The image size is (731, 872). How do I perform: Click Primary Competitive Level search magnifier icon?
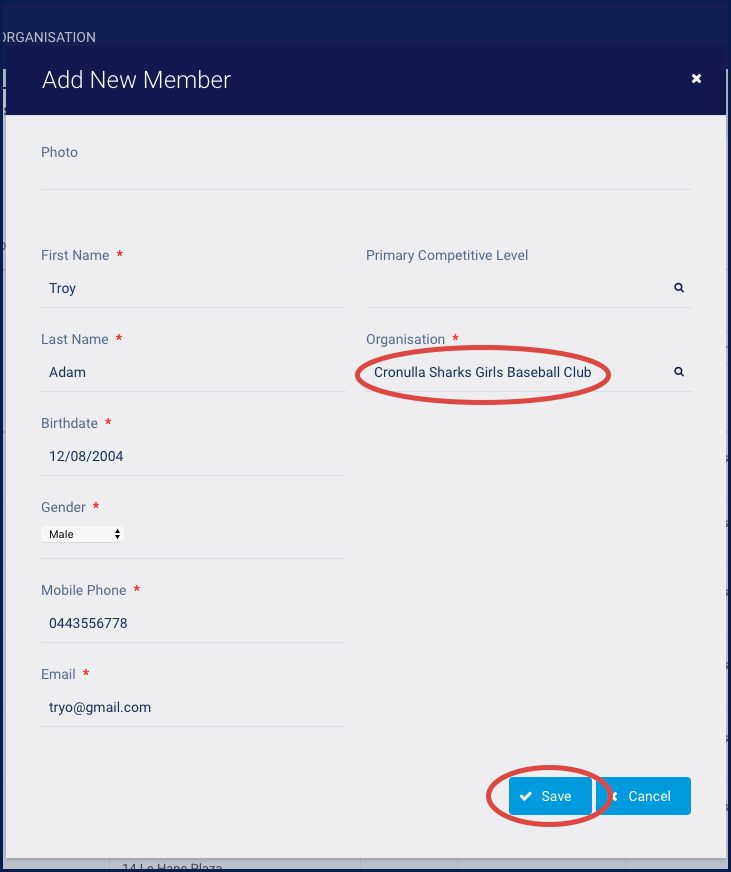click(679, 288)
